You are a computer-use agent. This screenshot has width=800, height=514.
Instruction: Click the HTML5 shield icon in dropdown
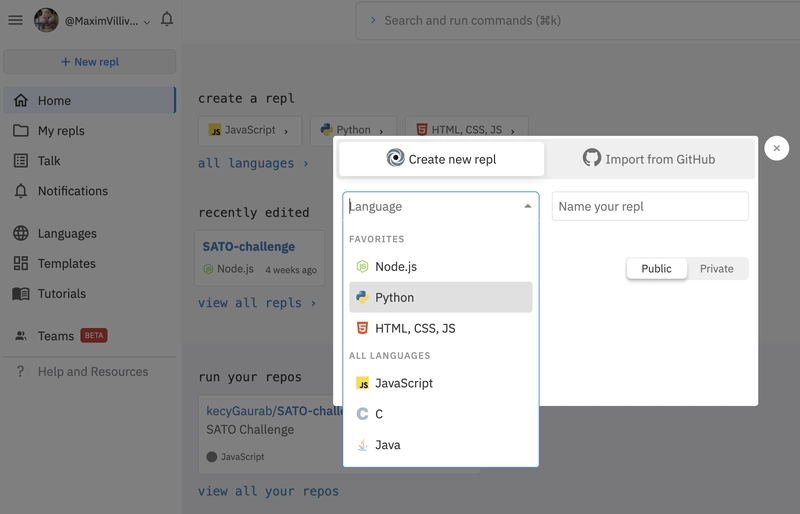click(x=362, y=328)
